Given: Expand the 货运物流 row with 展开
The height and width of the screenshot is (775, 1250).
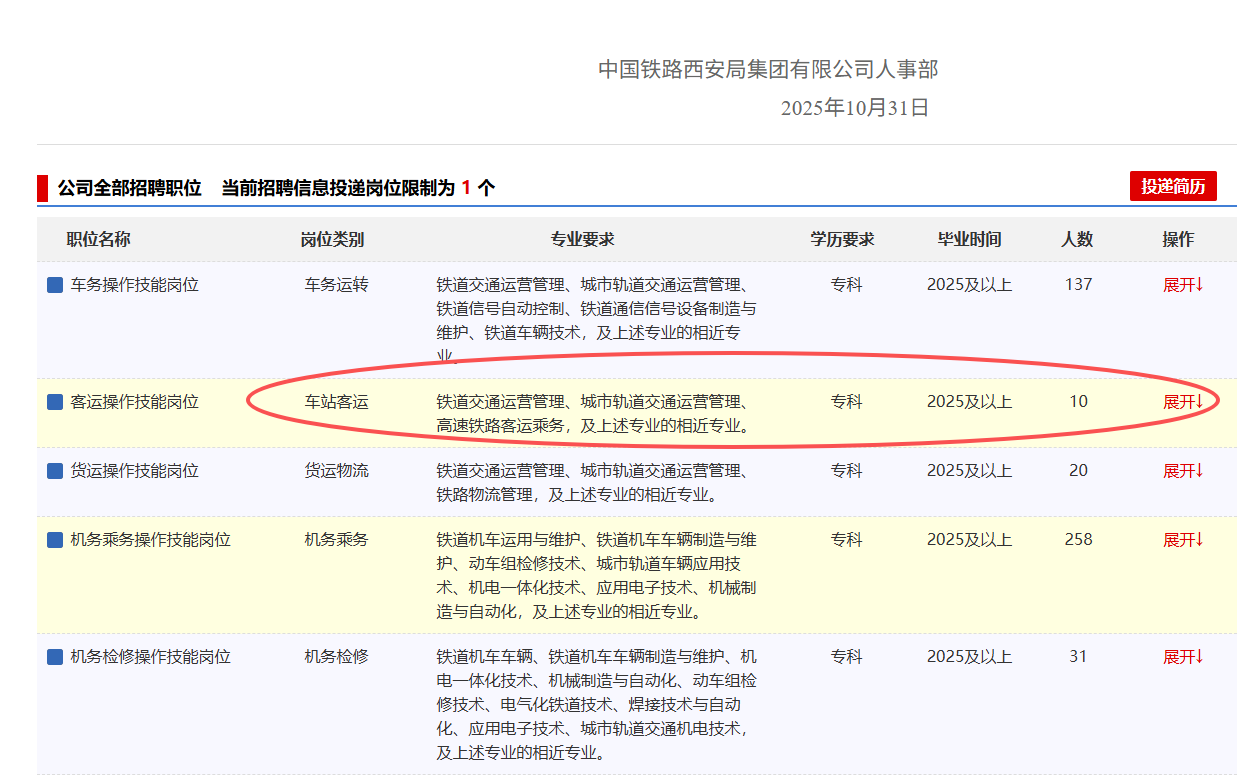Looking at the screenshot, I should coord(1182,470).
